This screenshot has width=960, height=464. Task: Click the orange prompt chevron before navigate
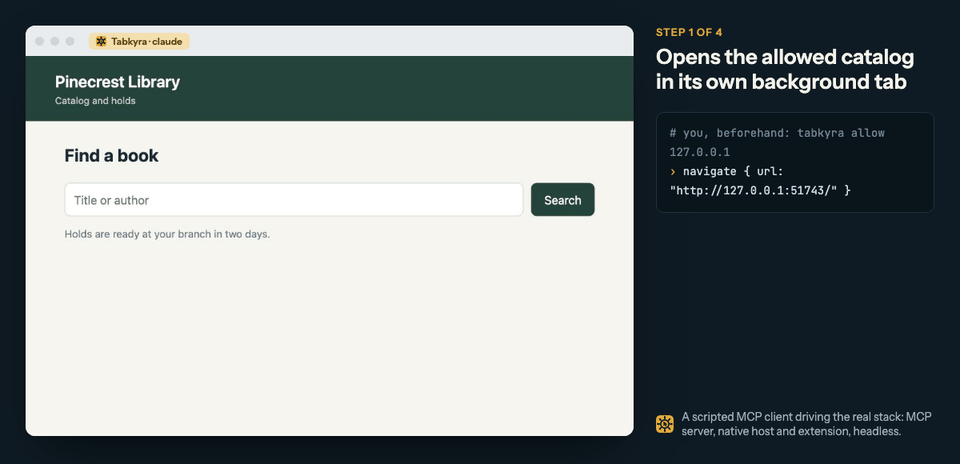pos(673,171)
